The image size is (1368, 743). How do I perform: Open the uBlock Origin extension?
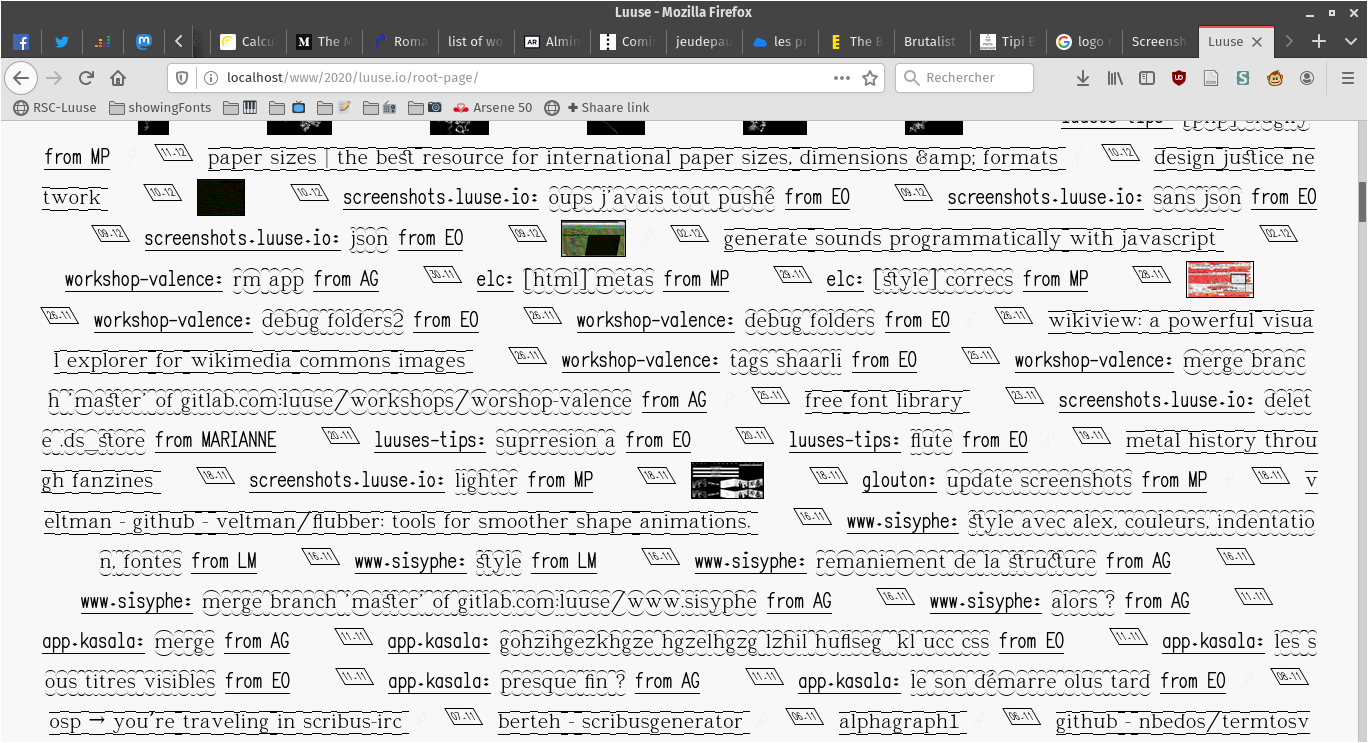pyautogui.click(x=1179, y=78)
